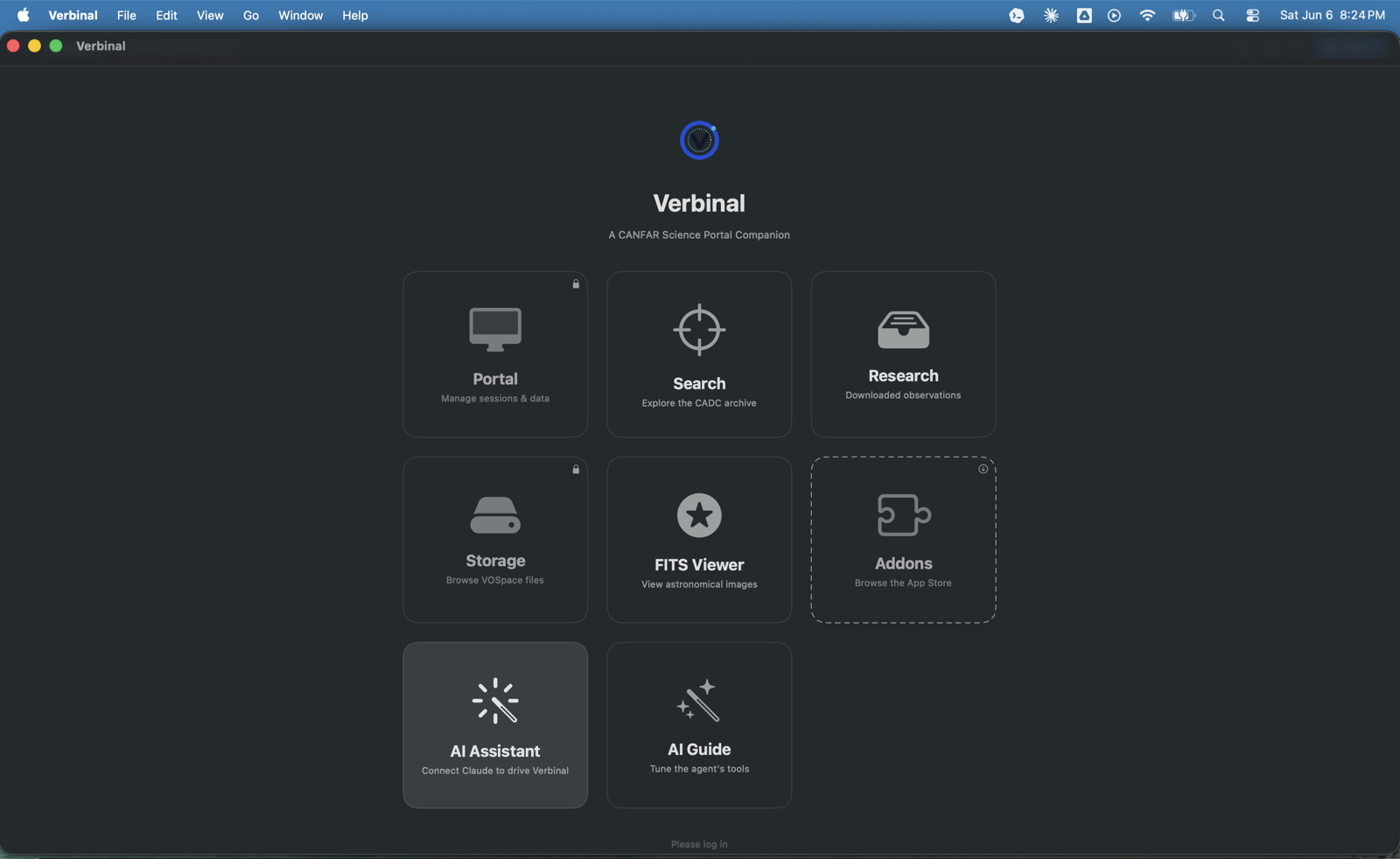Image resolution: width=1400 pixels, height=859 pixels.
Task: Click the Search card title
Action: pyautogui.click(x=699, y=383)
